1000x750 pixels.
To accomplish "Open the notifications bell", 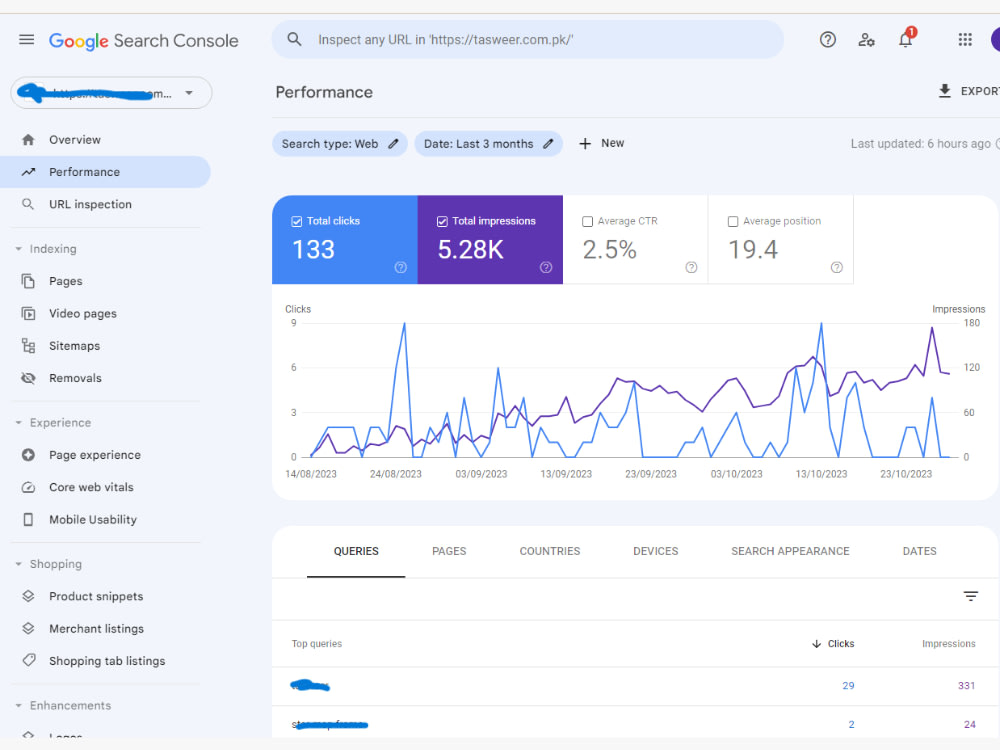I will [x=906, y=39].
